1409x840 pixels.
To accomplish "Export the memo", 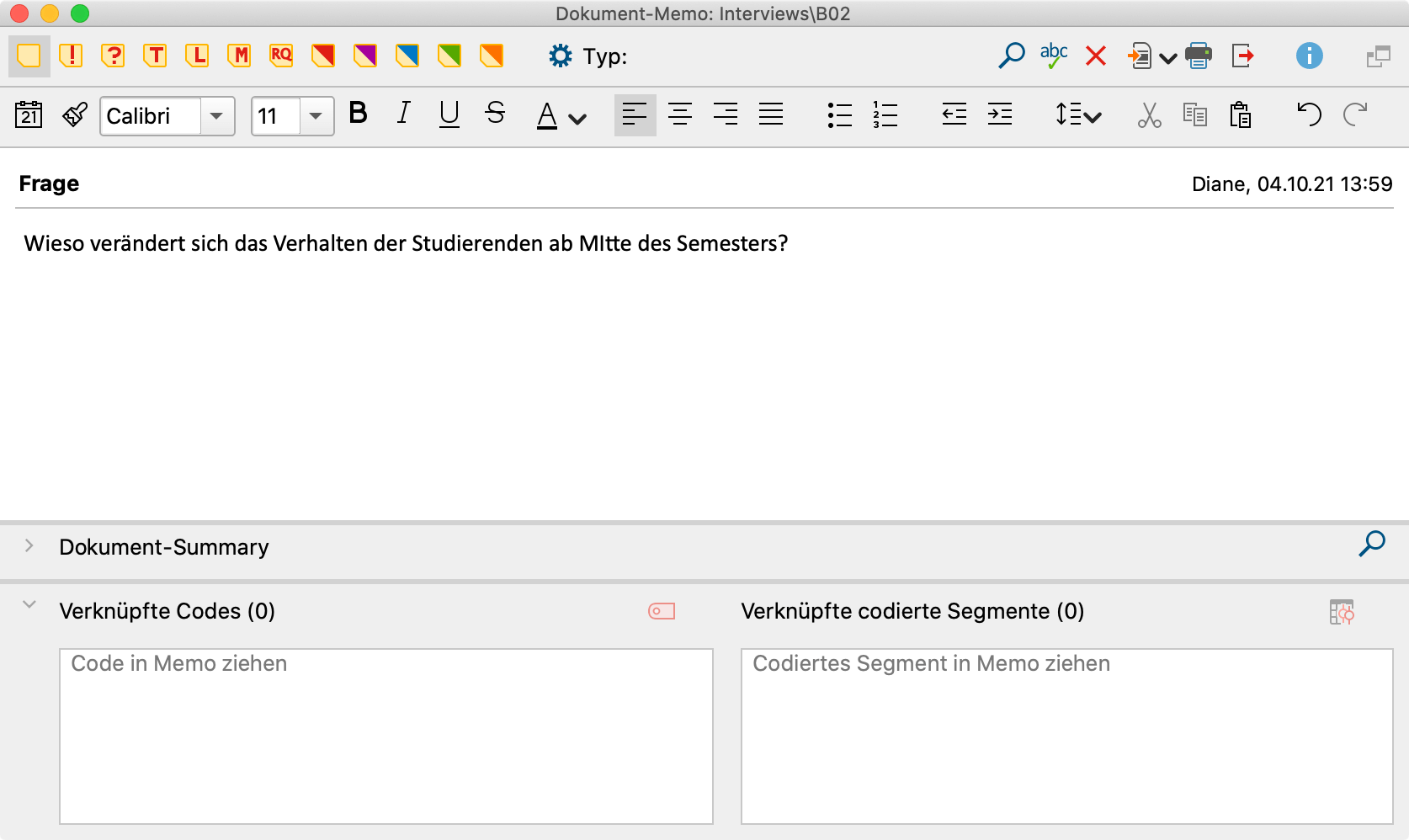I will tap(1242, 56).
